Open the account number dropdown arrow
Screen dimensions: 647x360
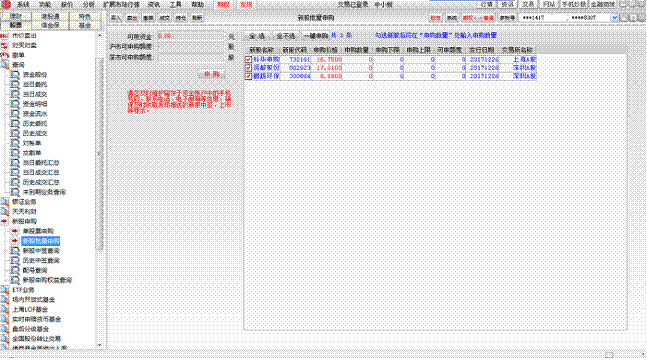614,18
